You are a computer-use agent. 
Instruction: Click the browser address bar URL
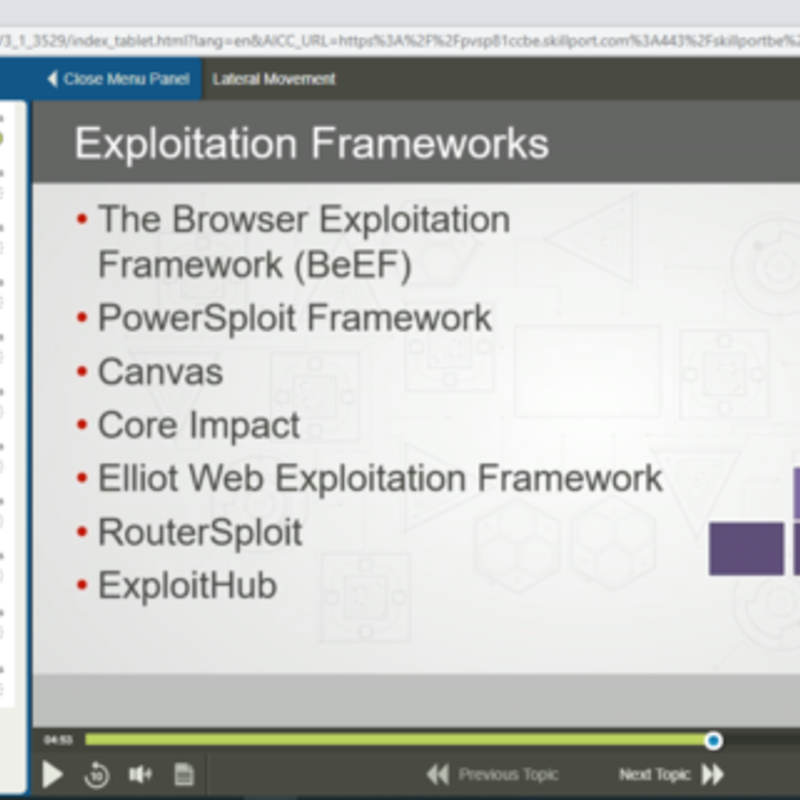(400, 41)
